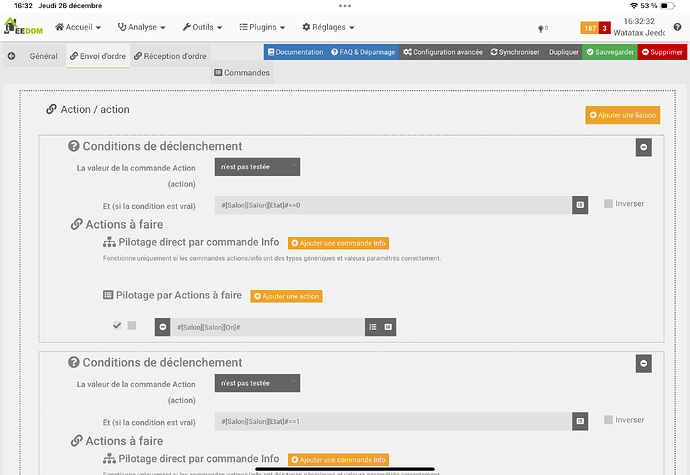Save with the Sauvegarder button

[610, 52]
